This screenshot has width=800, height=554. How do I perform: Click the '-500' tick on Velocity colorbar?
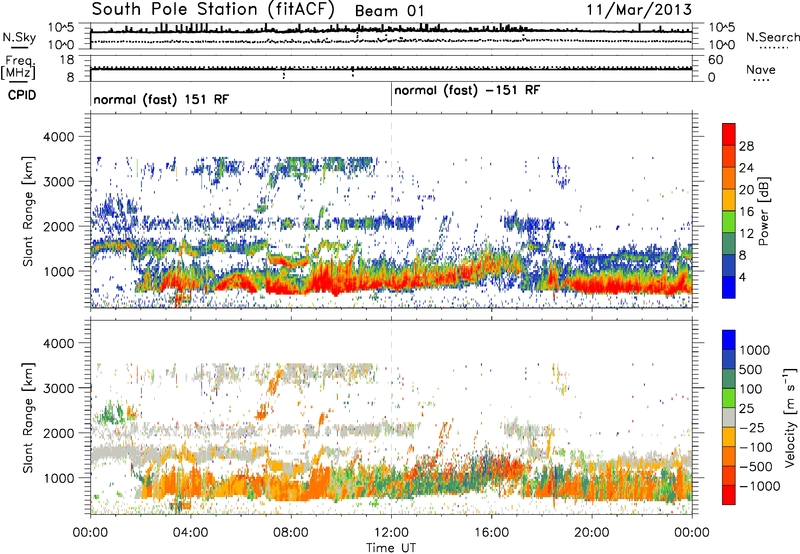coord(756,467)
